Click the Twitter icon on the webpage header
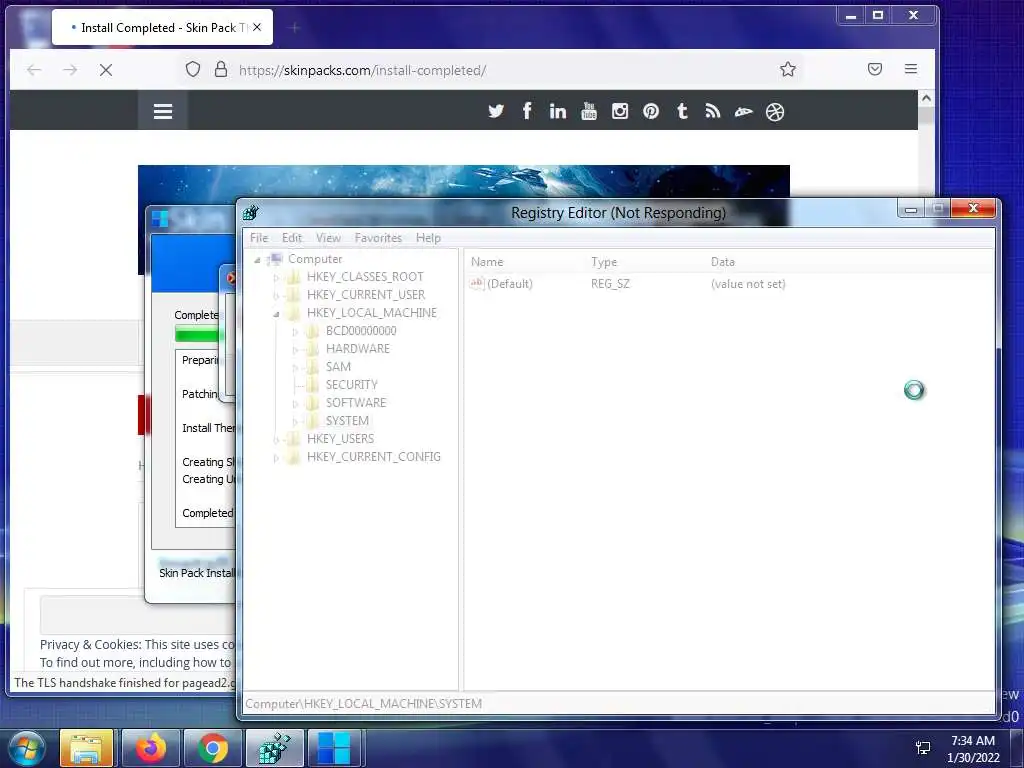 tap(496, 111)
